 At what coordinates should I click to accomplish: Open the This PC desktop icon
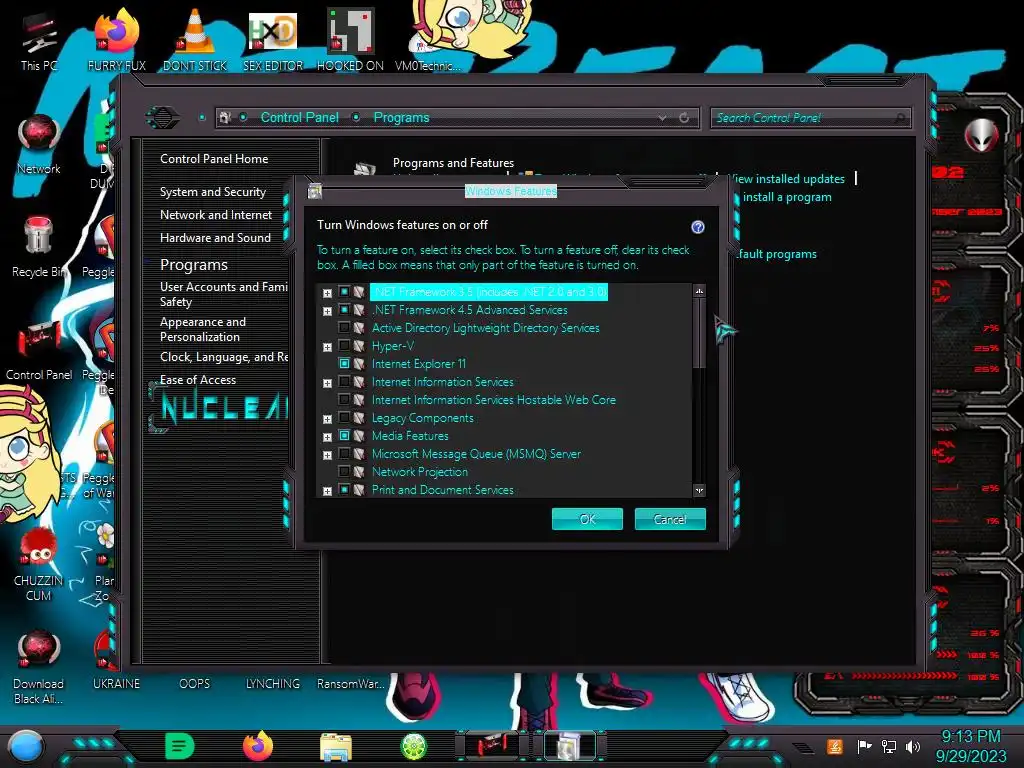click(x=38, y=40)
